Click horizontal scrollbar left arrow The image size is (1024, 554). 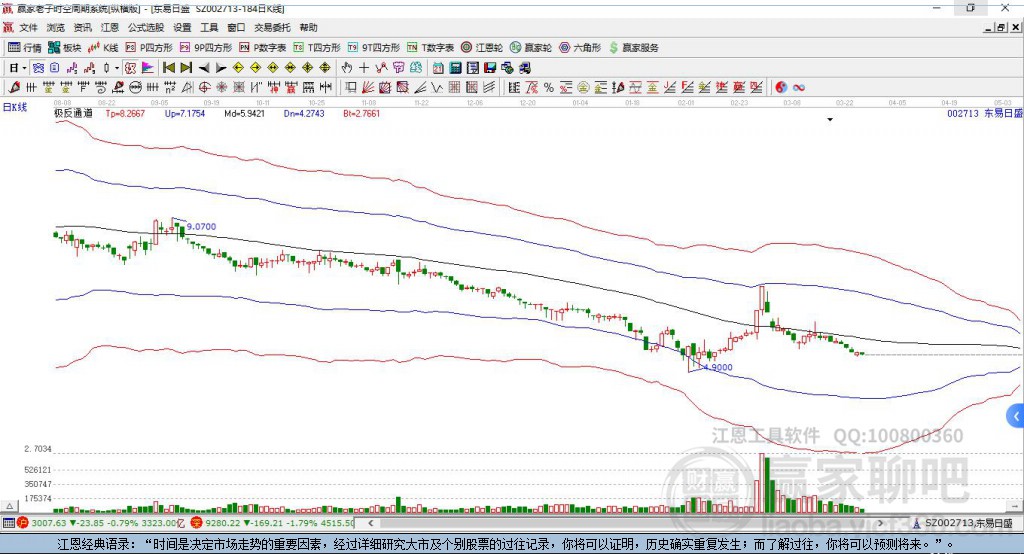click(x=370, y=523)
